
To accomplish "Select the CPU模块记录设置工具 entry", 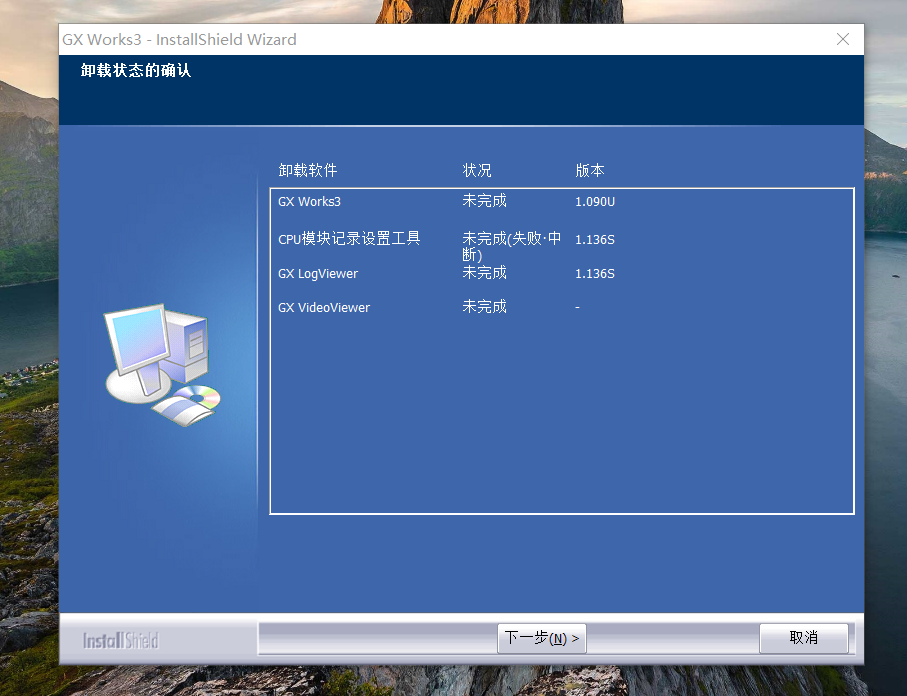I will [x=349, y=238].
